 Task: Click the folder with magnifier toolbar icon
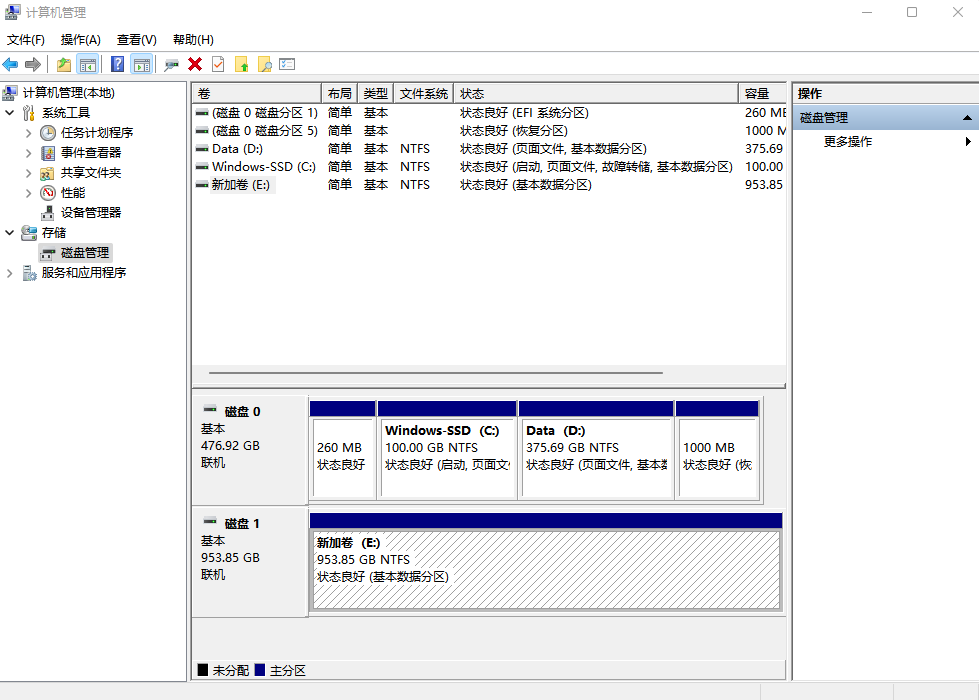point(265,64)
